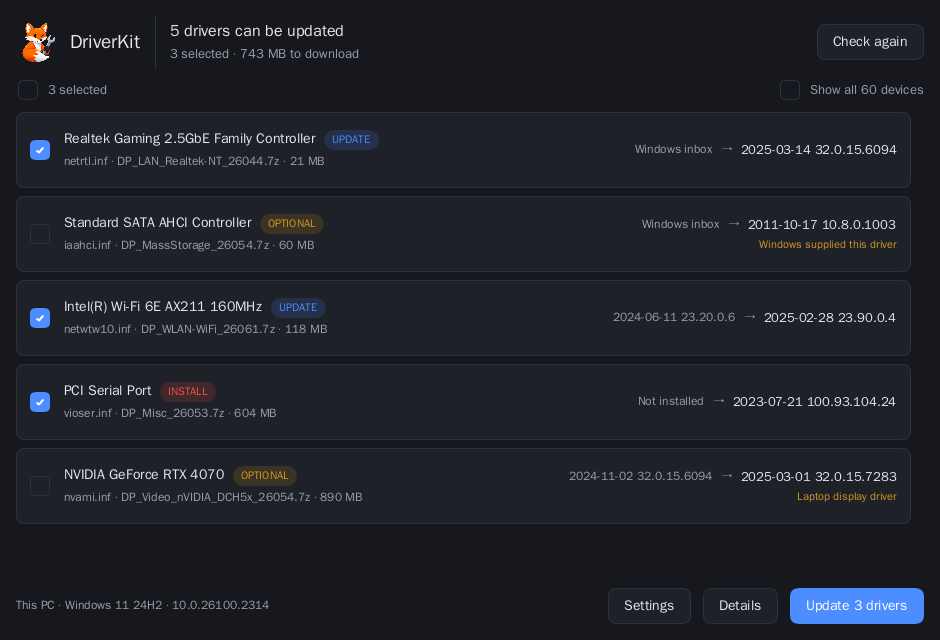Screen dimensions: 940x640
Task: Click the OPTIONAL badge on the NVIDIA row
Action: pyautogui.click(x=264, y=475)
